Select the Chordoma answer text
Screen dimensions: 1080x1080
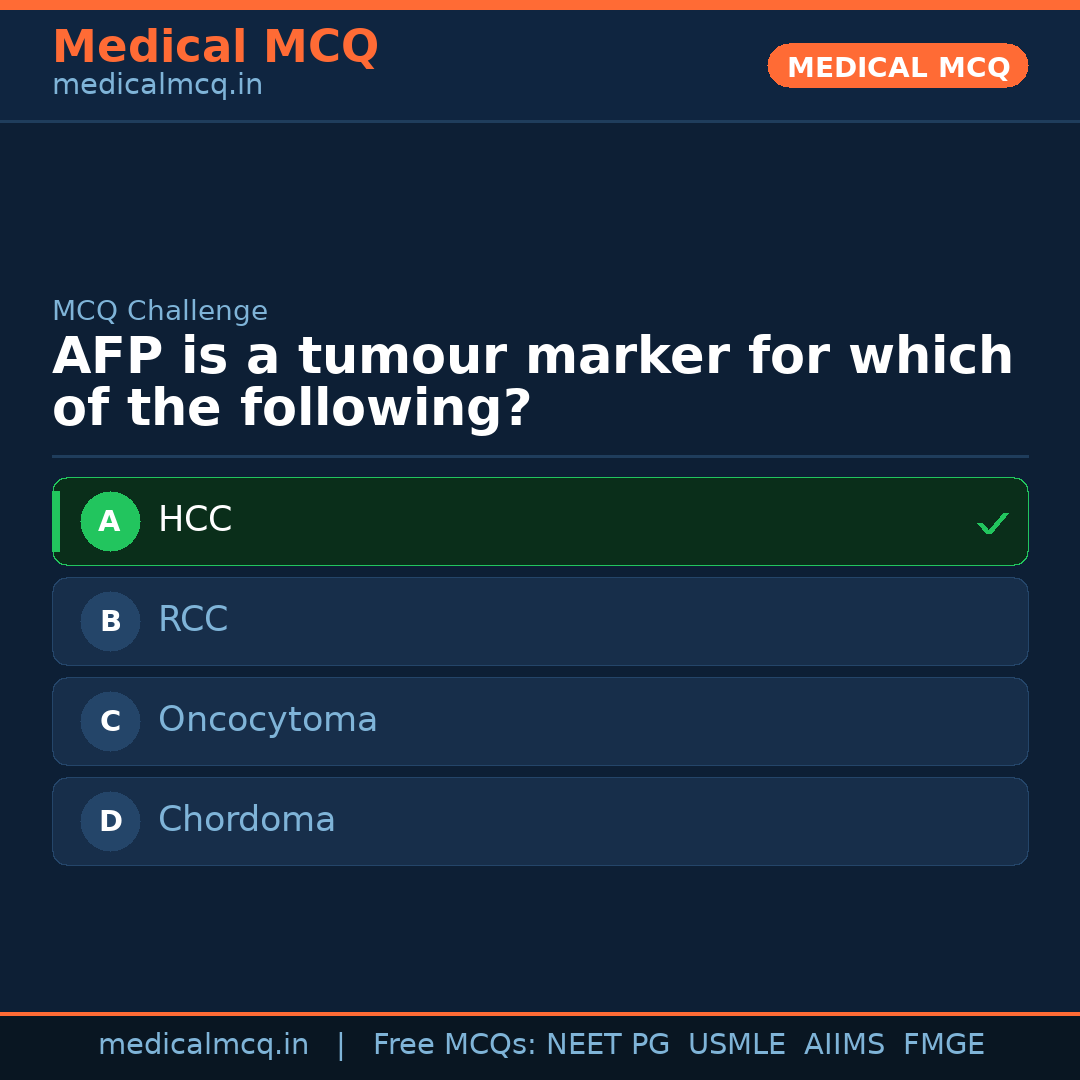(246, 820)
